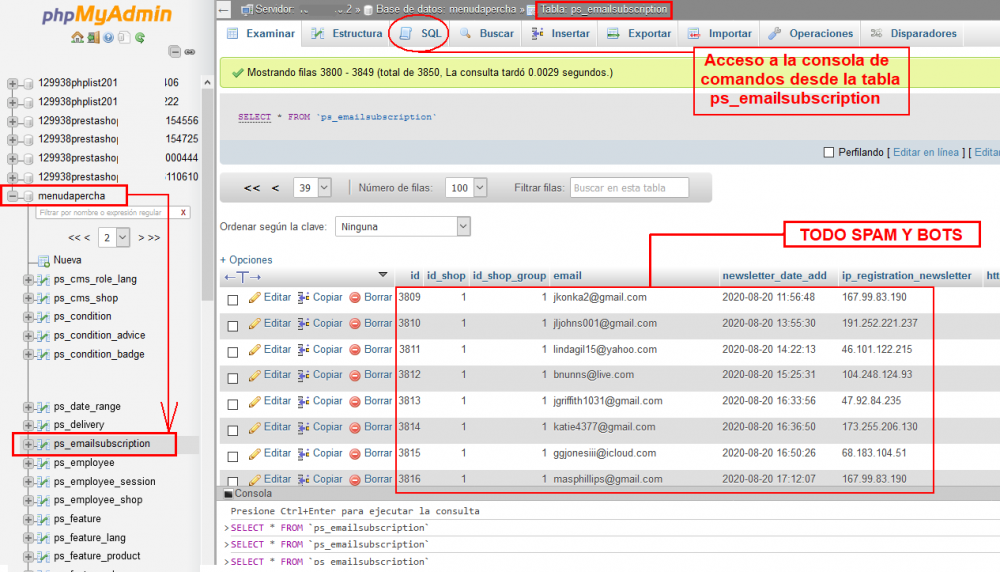Collapse the menudapercha database tree
The width and height of the screenshot is (1000, 572).
12,196
